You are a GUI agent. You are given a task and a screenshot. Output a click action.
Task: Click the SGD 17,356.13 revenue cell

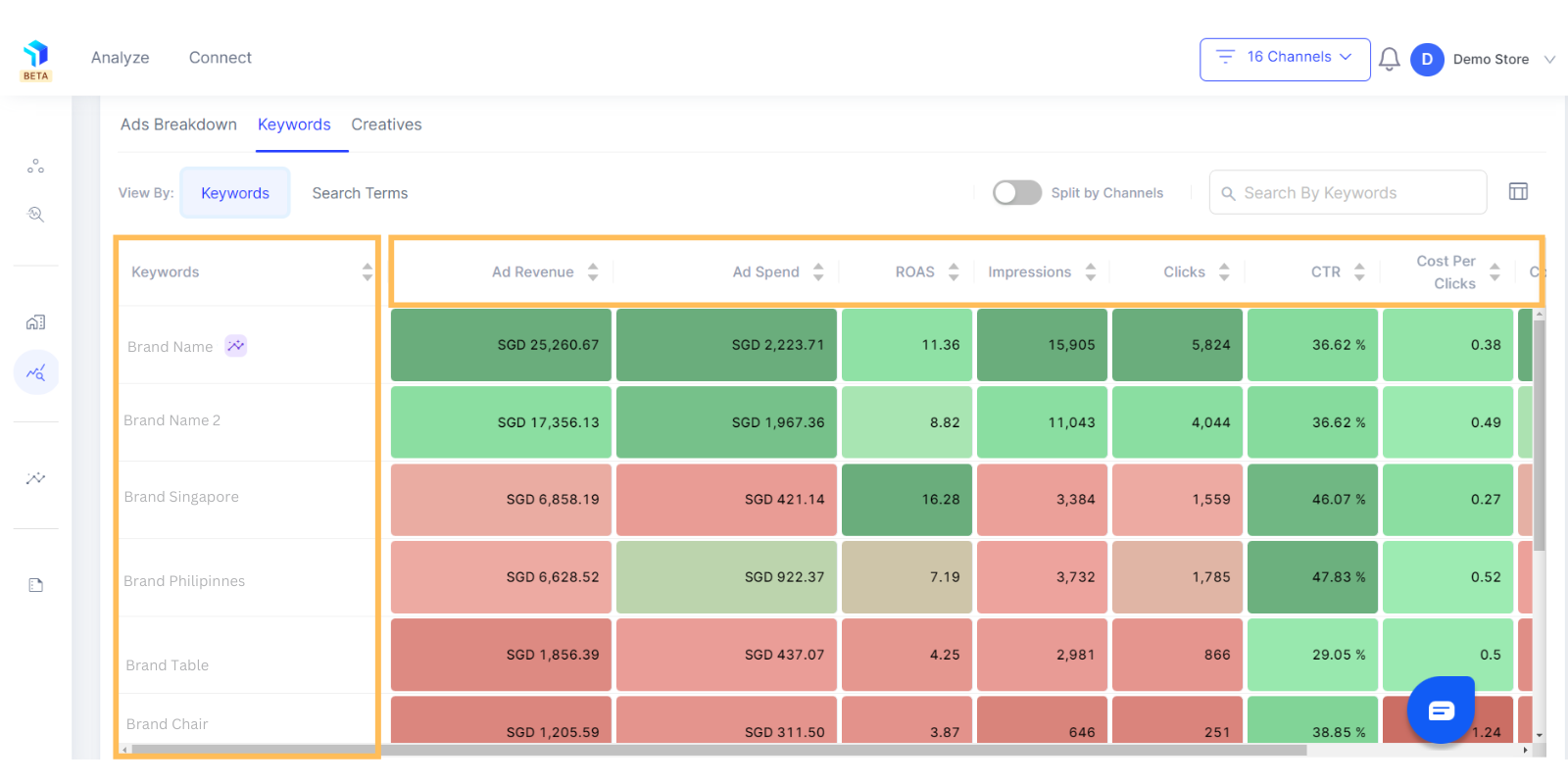[501, 422]
